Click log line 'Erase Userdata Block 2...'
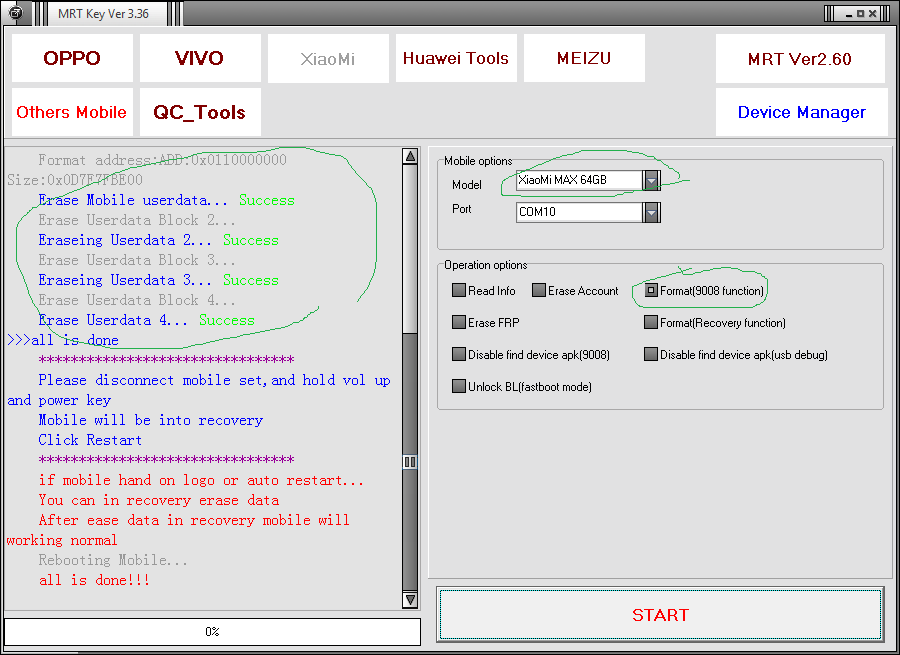Screen dimensions: 900x655 pyautogui.click(x=137, y=220)
